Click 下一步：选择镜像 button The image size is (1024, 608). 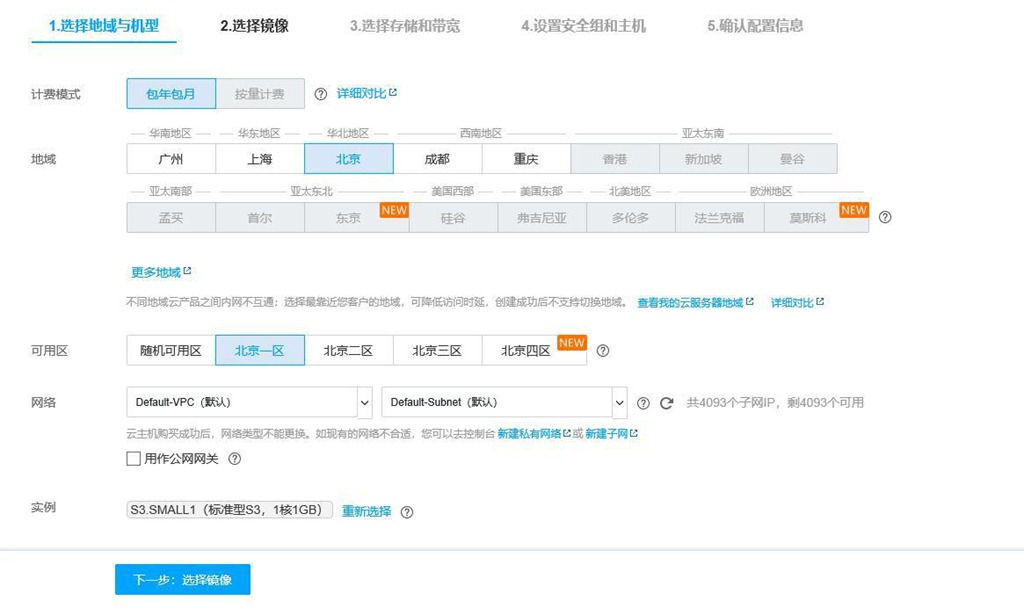click(182, 580)
